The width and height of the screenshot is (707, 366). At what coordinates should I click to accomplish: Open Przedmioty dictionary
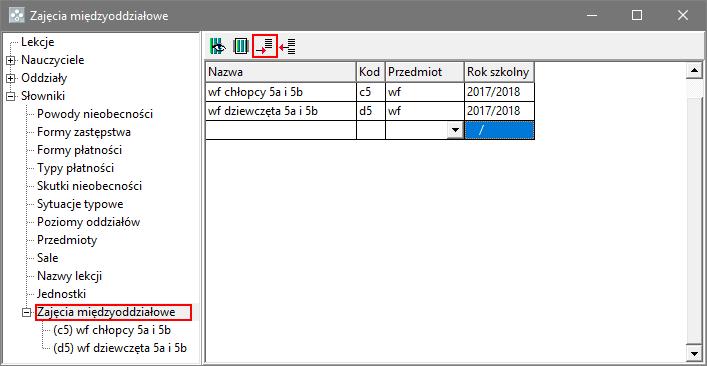tap(67, 240)
